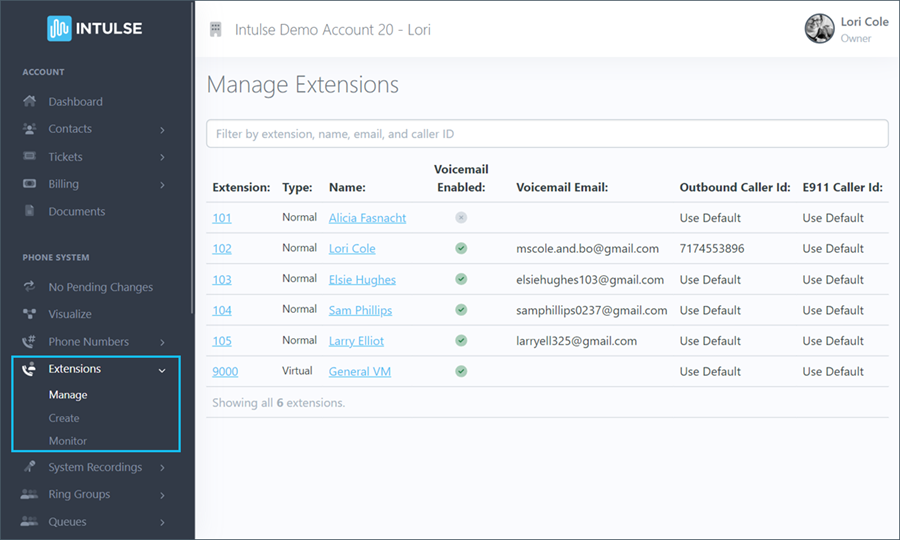Click the No Pending Changes sync icon
This screenshot has height=540, width=900.
pyautogui.click(x=29, y=286)
